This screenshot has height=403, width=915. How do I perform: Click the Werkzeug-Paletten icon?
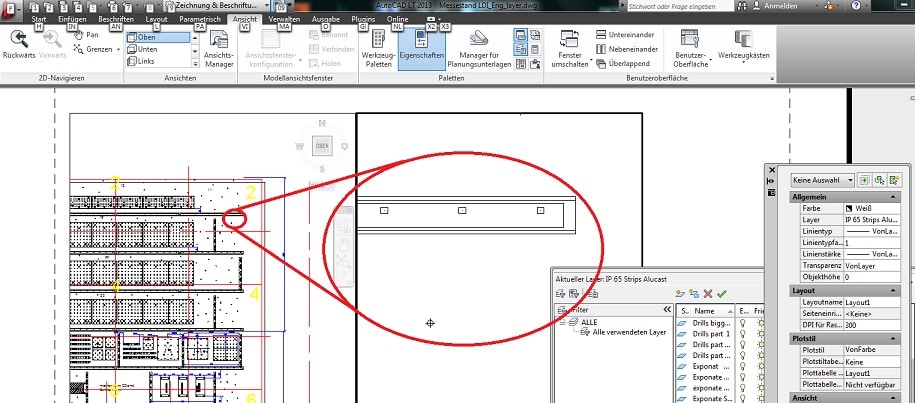pos(379,49)
